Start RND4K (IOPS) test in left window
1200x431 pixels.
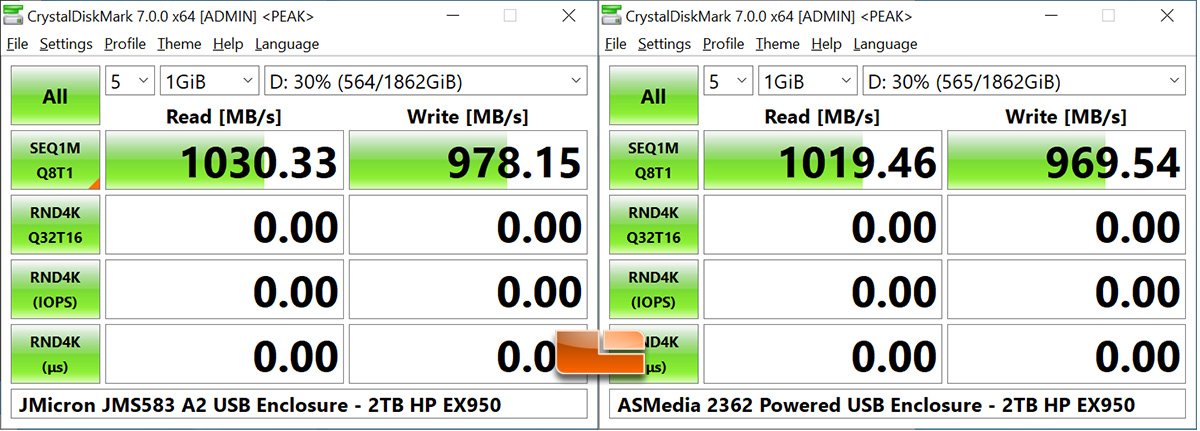click(x=55, y=290)
